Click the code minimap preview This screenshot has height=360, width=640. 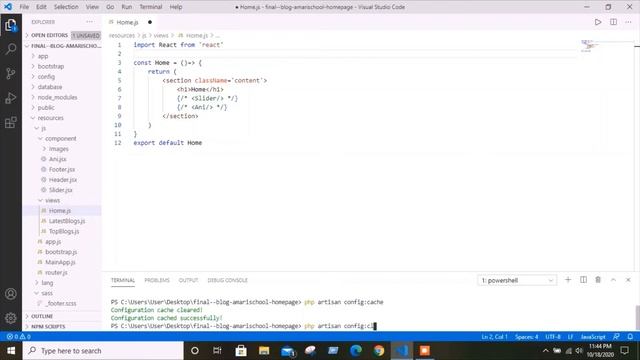coord(590,46)
